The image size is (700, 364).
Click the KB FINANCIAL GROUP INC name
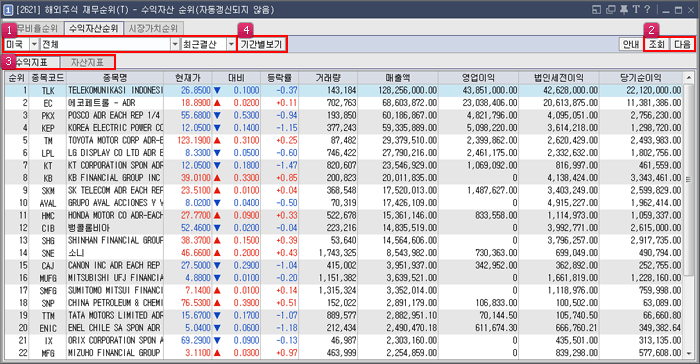114,178
